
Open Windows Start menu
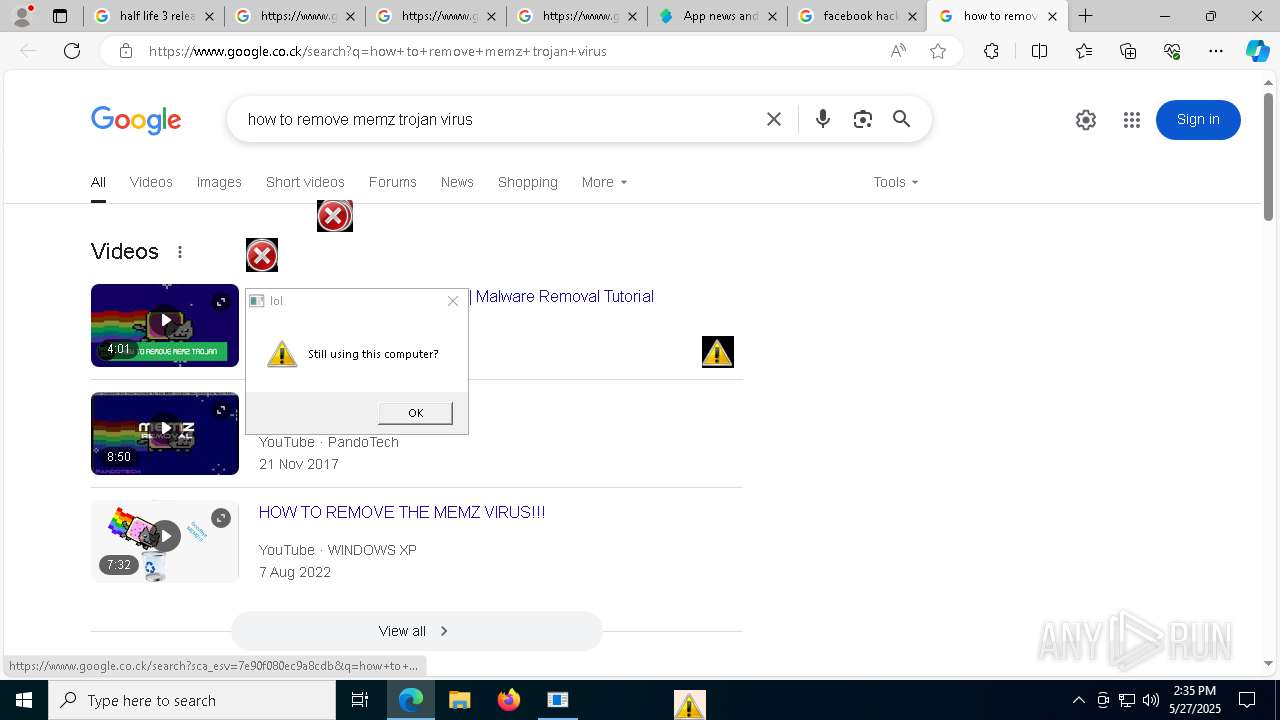(x=24, y=700)
